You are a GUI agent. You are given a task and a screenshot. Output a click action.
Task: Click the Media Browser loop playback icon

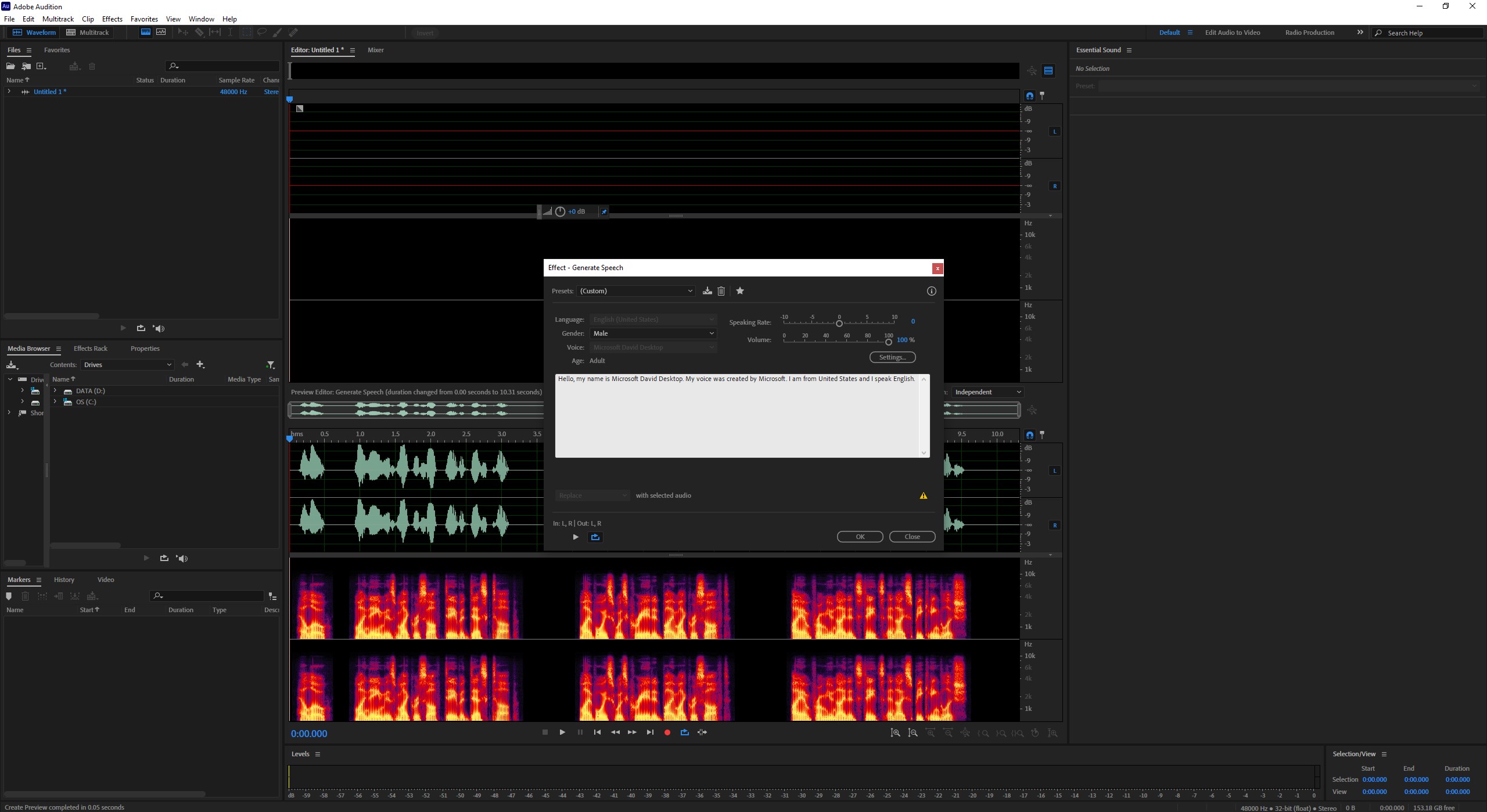tap(164, 558)
